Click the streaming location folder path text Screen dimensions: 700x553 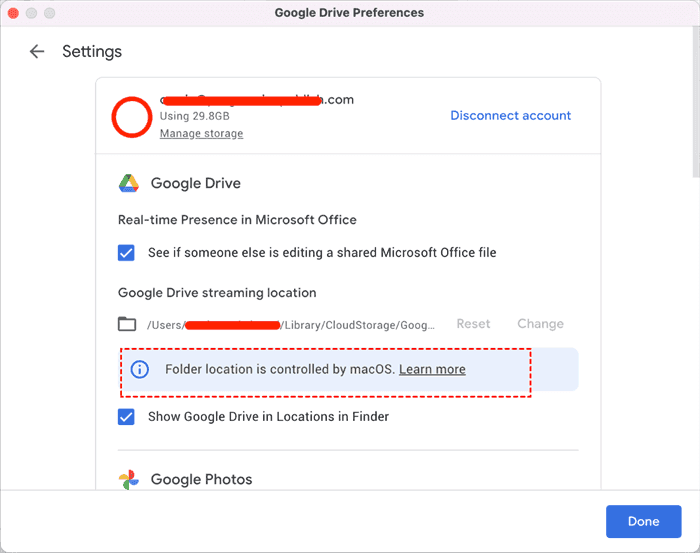click(290, 324)
